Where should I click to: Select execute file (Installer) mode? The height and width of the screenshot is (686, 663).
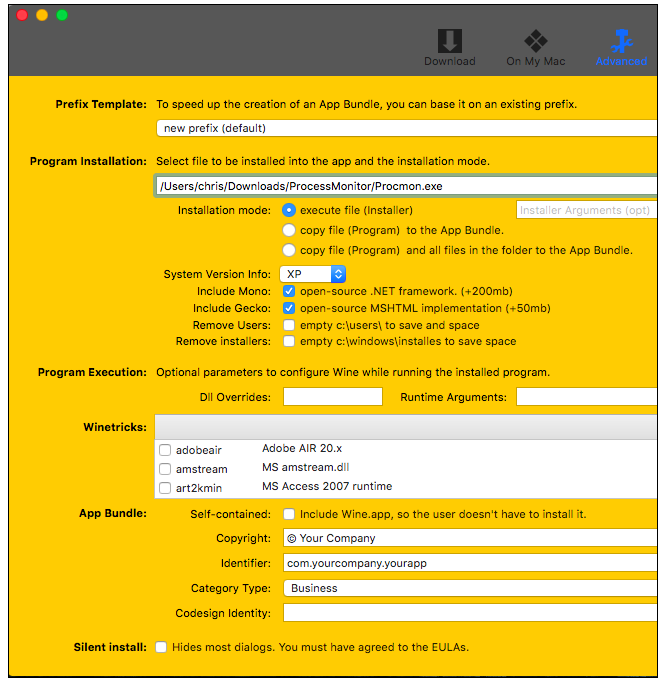point(289,210)
